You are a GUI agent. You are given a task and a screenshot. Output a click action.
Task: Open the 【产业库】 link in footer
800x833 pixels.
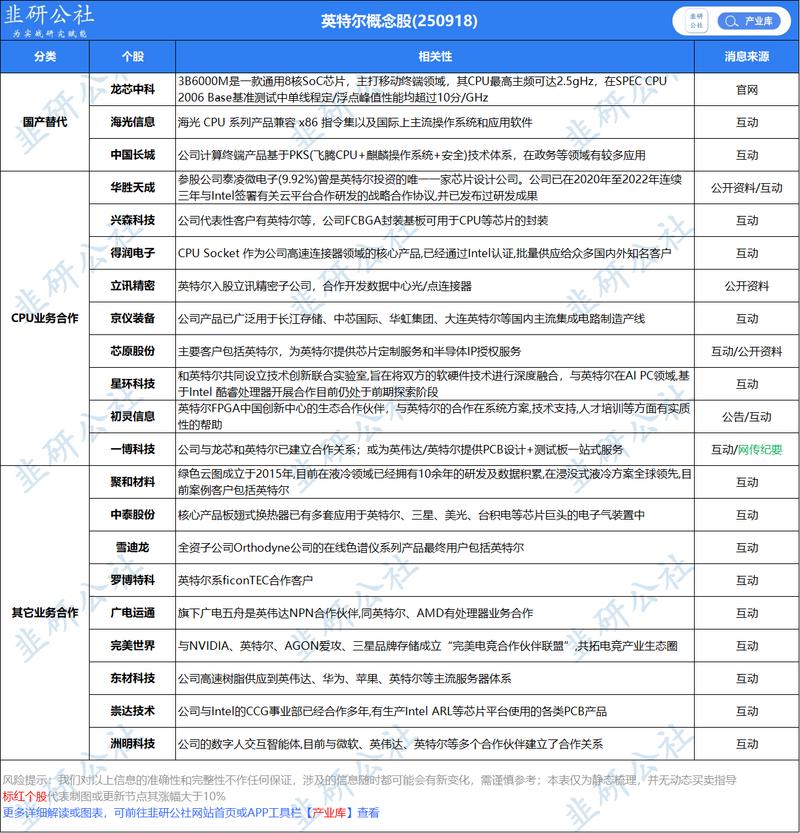[x=329, y=812]
